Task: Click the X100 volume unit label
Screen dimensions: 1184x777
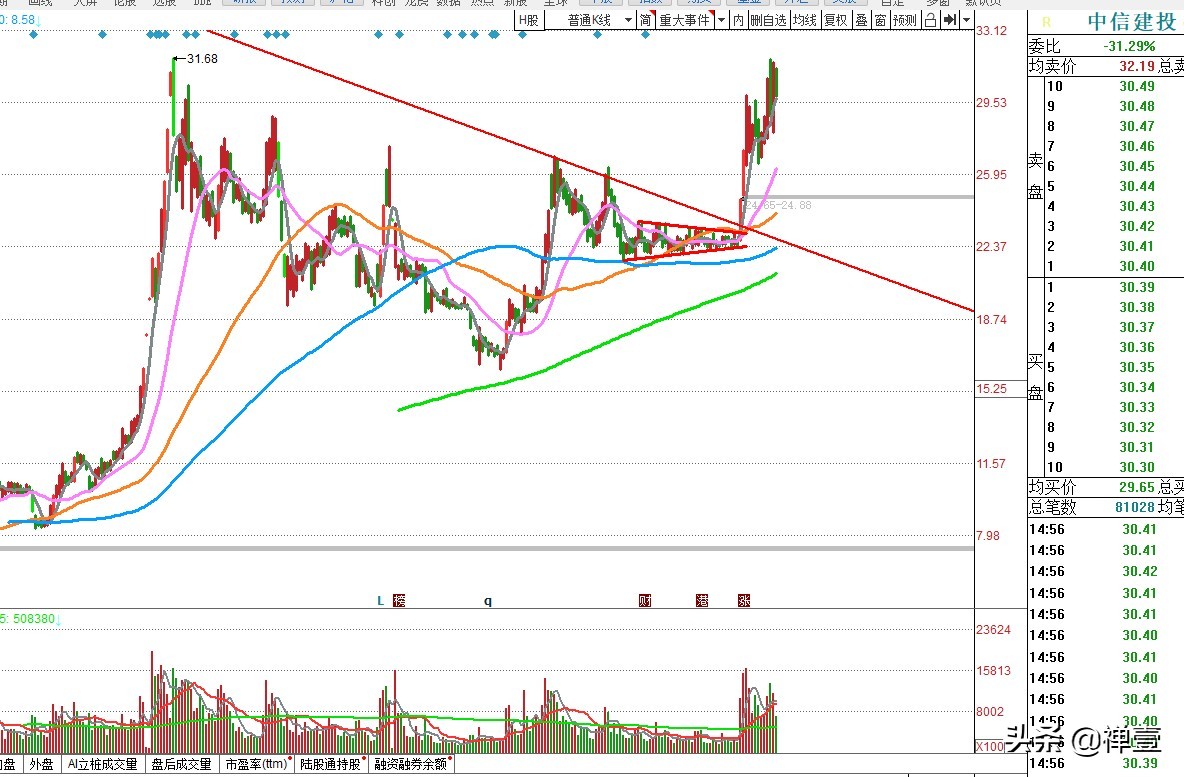Action: pyautogui.click(x=991, y=747)
